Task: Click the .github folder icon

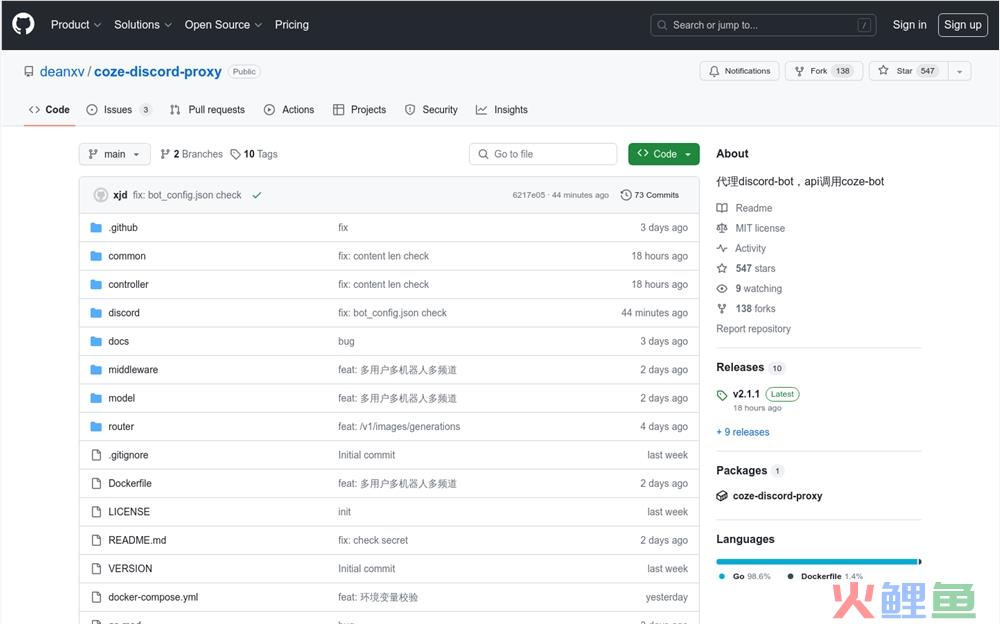Action: pyautogui.click(x=96, y=228)
